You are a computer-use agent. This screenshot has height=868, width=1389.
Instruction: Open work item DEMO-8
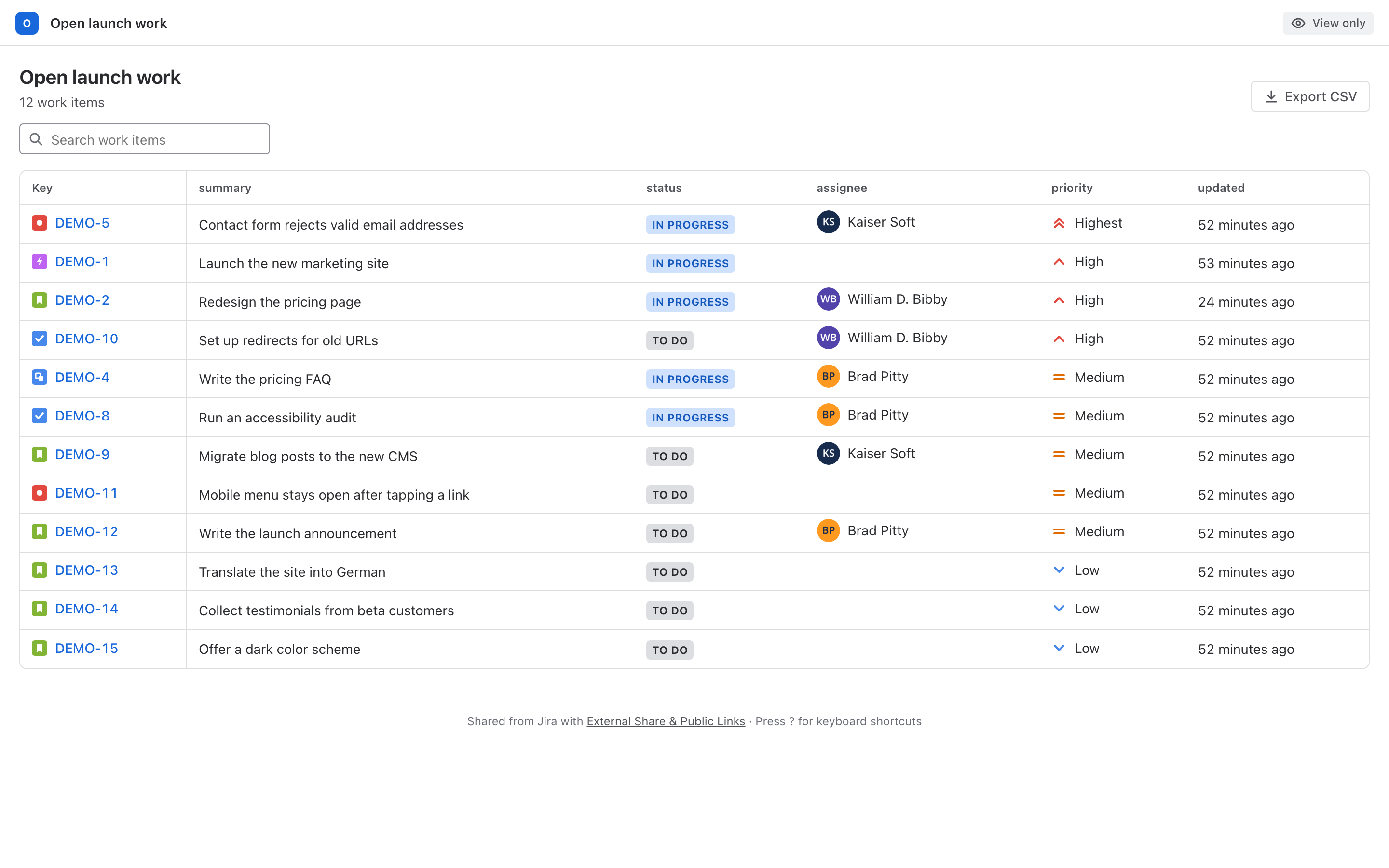pos(82,416)
